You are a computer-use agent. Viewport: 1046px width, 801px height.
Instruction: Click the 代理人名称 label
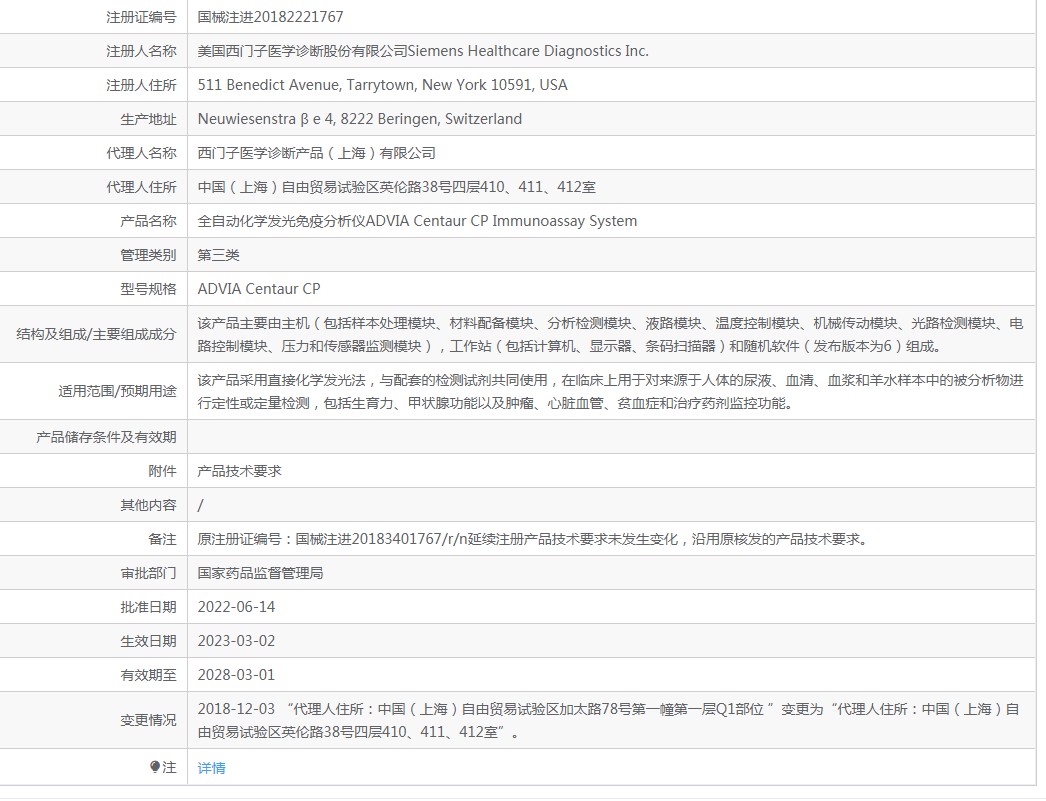(141, 153)
